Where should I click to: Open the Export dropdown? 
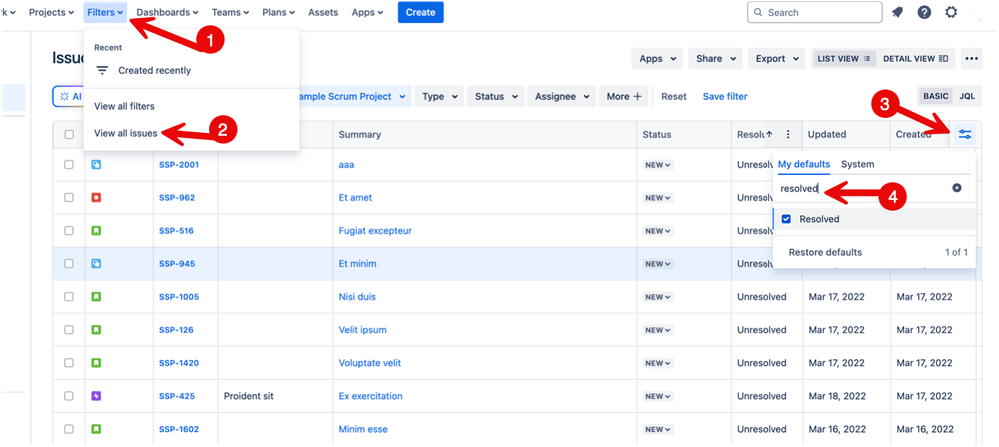[776, 59]
